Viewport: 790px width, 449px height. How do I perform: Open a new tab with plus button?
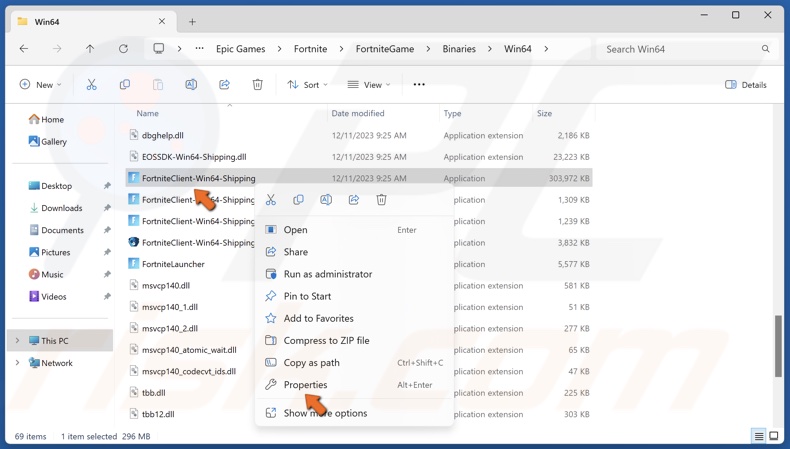tap(192, 22)
